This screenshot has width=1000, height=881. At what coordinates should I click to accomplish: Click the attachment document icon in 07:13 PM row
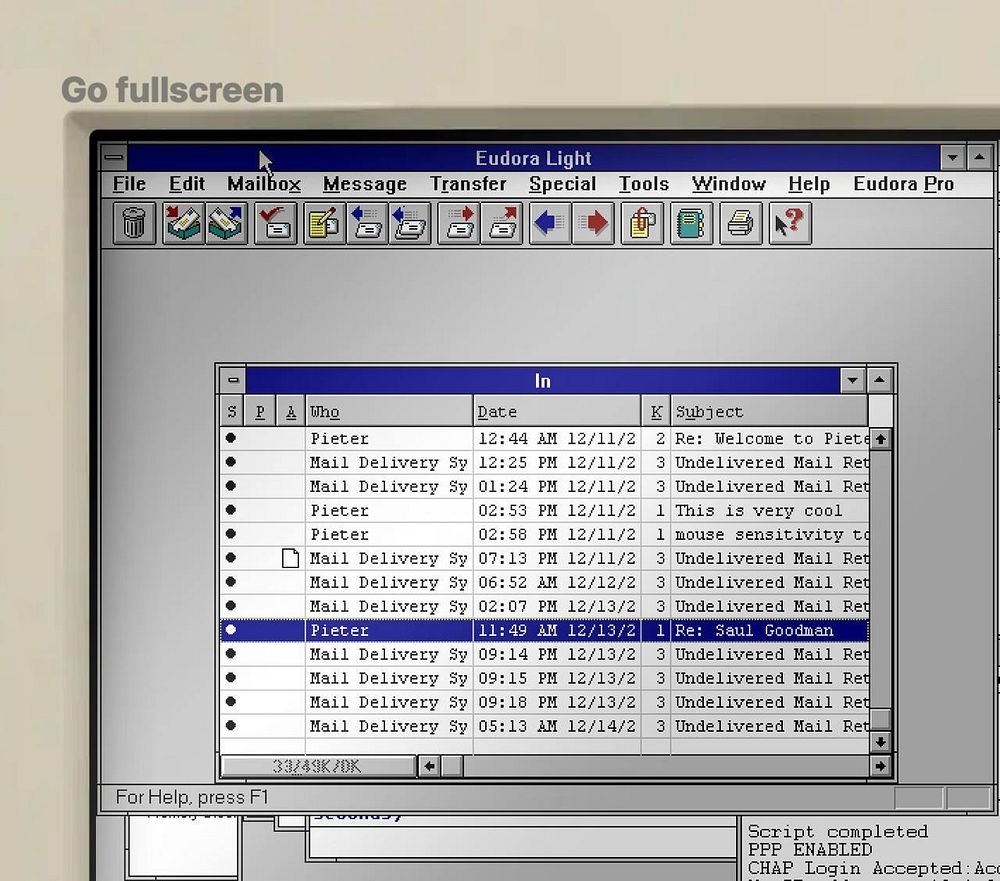point(290,558)
